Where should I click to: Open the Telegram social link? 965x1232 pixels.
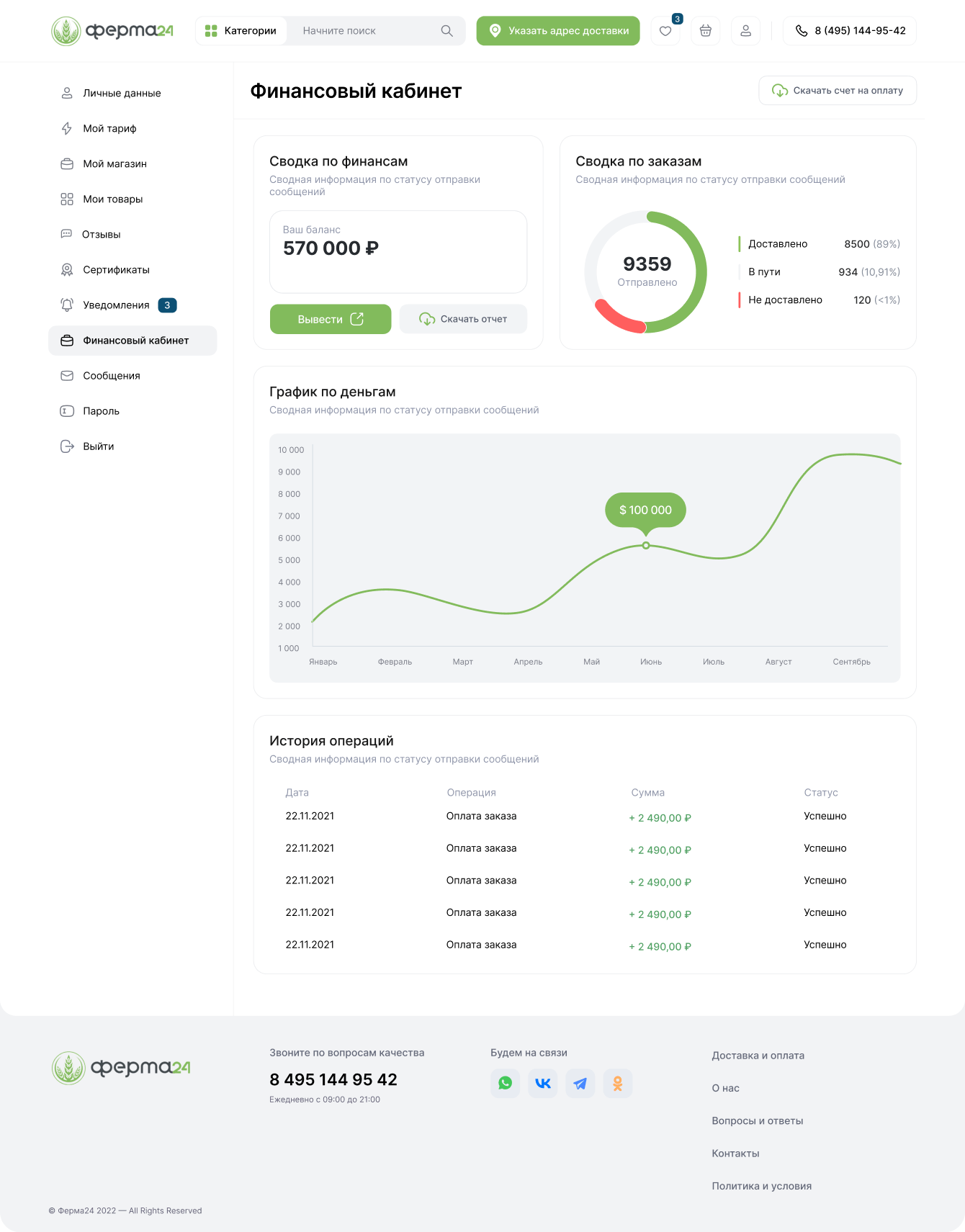[580, 1083]
